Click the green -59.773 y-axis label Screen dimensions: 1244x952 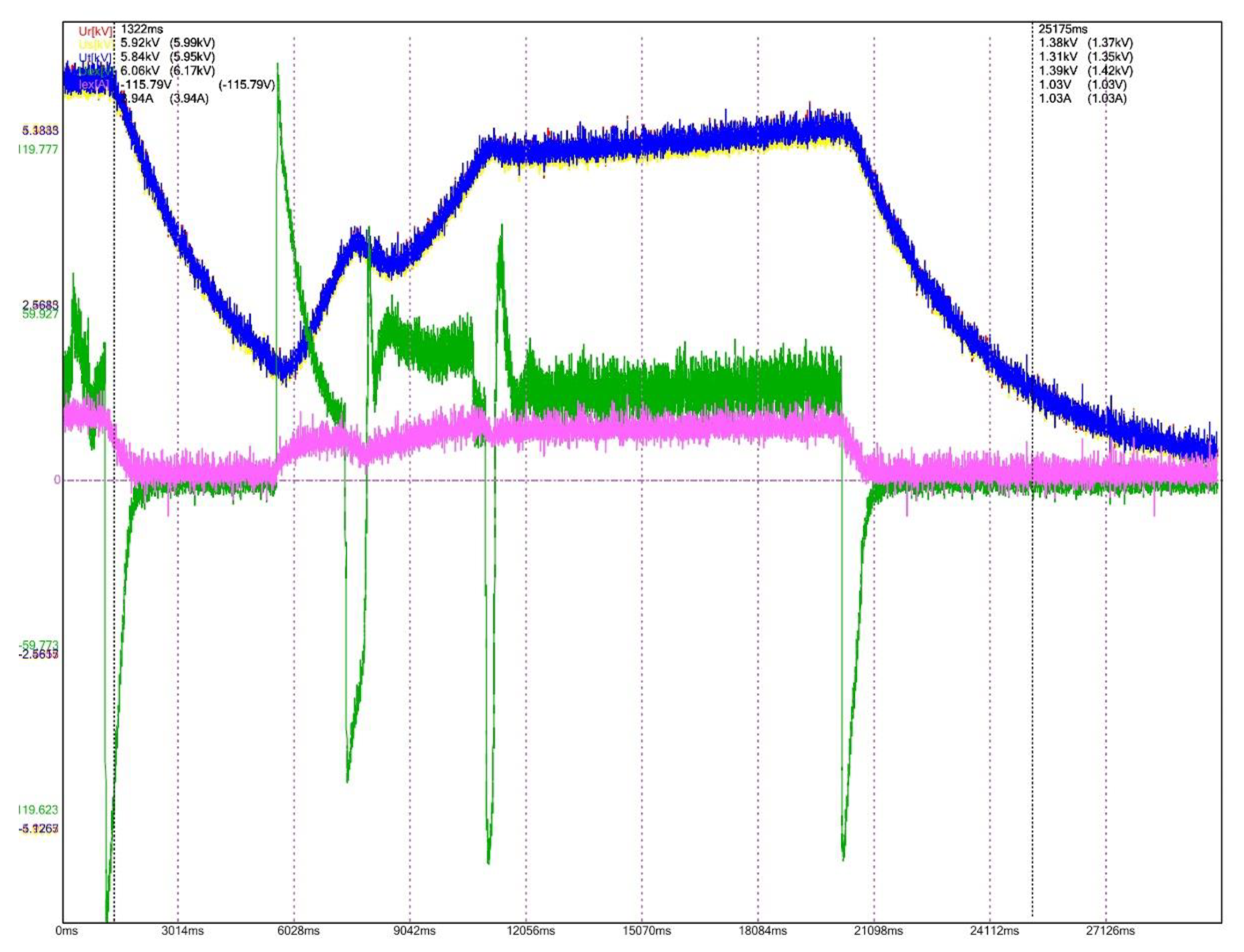[38, 645]
